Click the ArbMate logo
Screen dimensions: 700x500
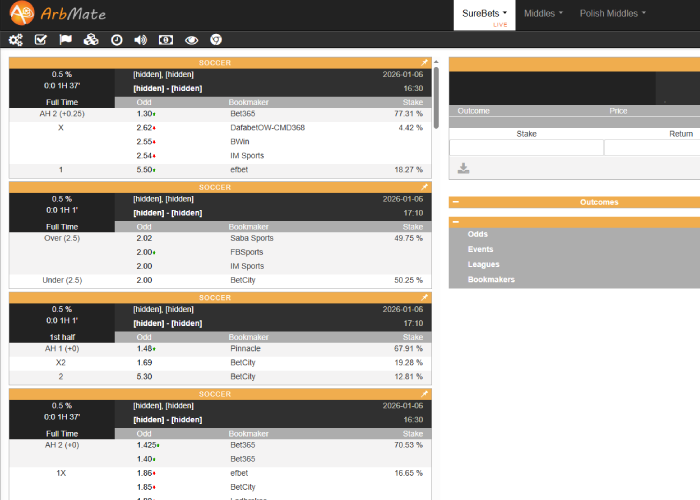click(x=58, y=13)
